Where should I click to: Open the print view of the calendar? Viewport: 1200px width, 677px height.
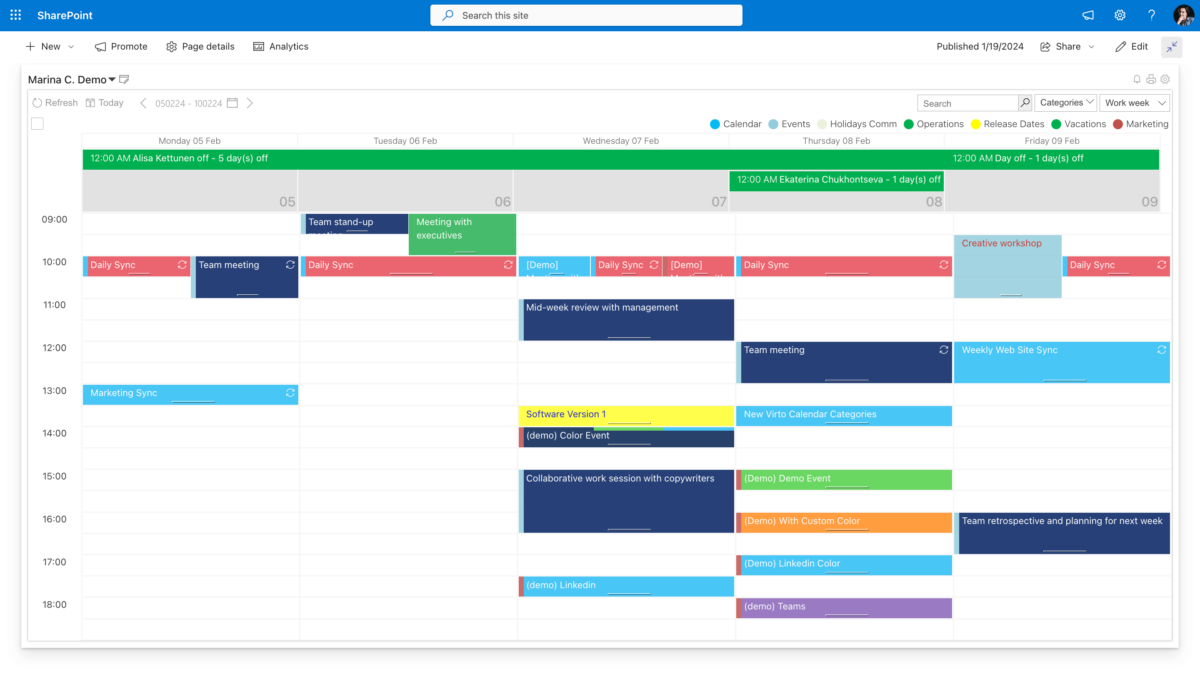(1151, 79)
